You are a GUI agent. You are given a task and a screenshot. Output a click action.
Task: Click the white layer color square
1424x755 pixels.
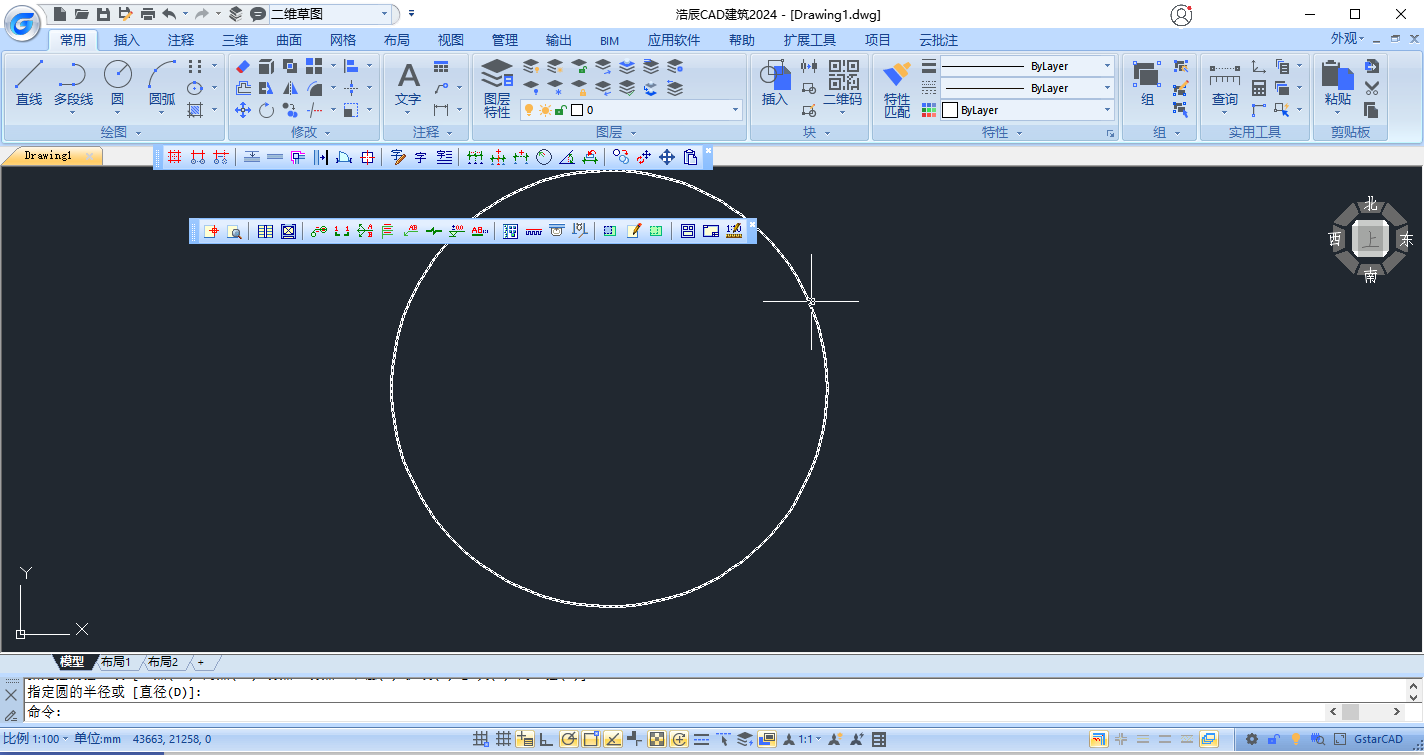click(x=578, y=110)
